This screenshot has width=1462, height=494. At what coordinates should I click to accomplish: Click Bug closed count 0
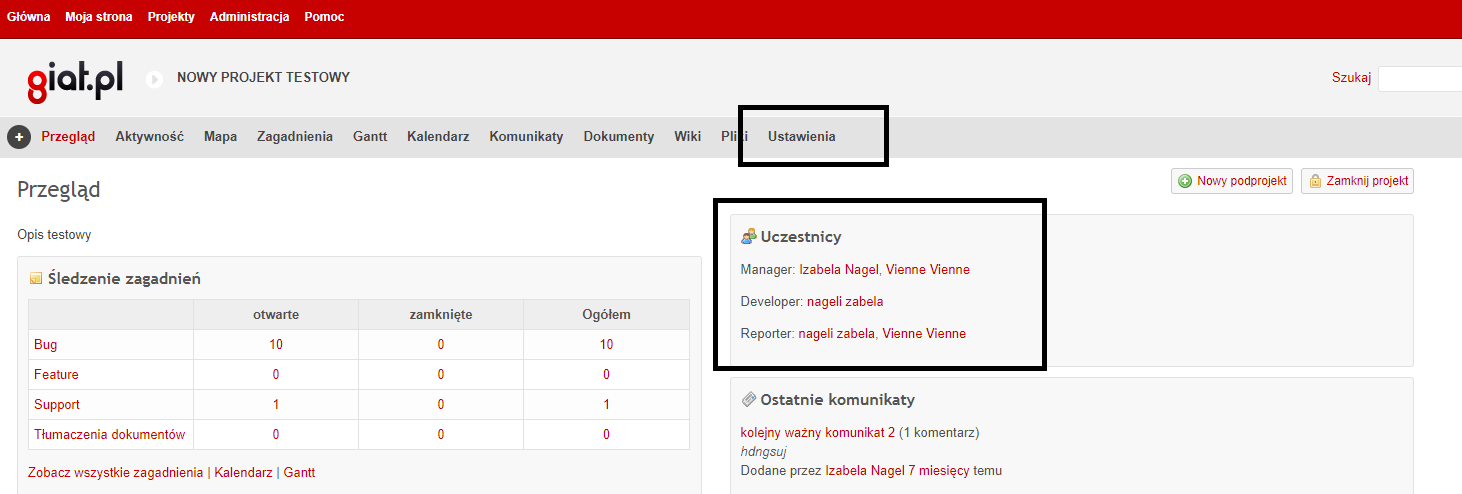pyautogui.click(x=441, y=344)
